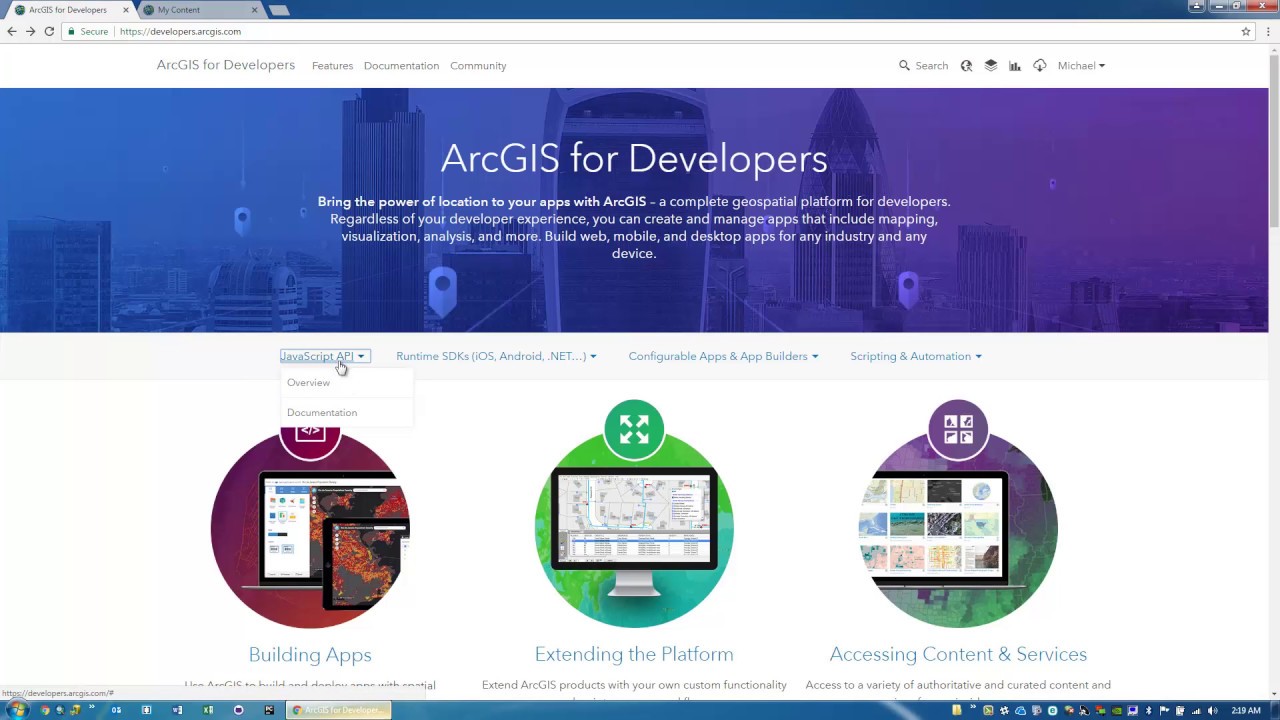The width and height of the screenshot is (1280, 720).
Task: Open the Michael account dropdown
Action: pos(1081,65)
